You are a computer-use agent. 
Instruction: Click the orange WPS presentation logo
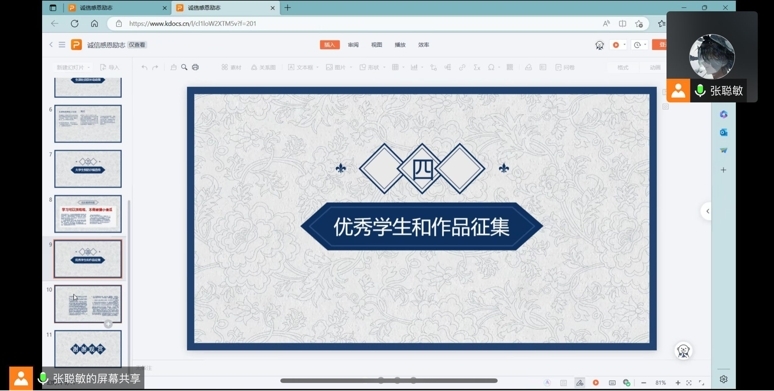tap(76, 44)
